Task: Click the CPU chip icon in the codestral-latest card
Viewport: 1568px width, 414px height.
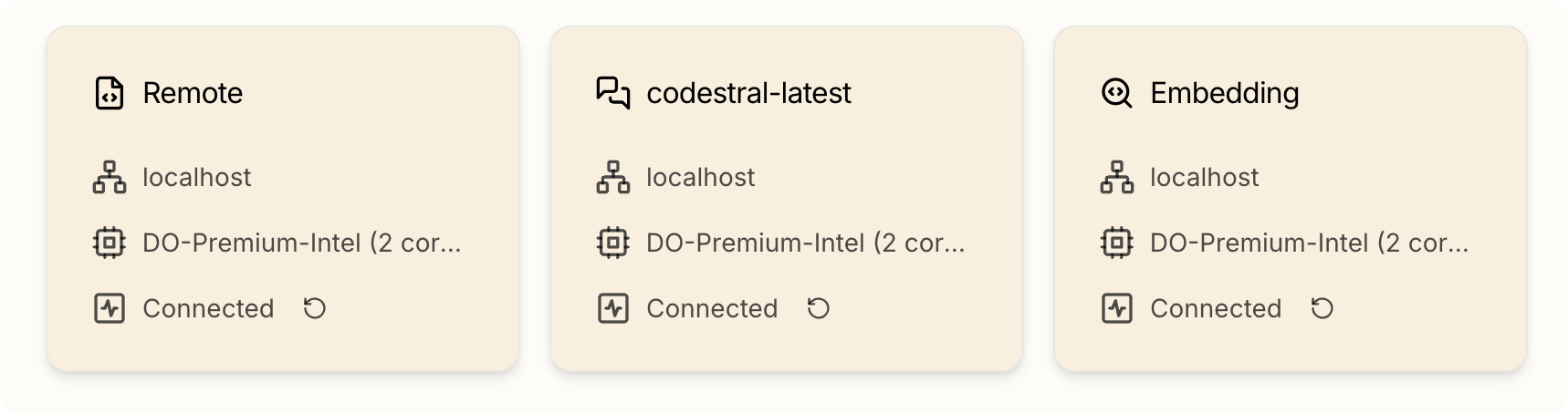Action: click(613, 243)
